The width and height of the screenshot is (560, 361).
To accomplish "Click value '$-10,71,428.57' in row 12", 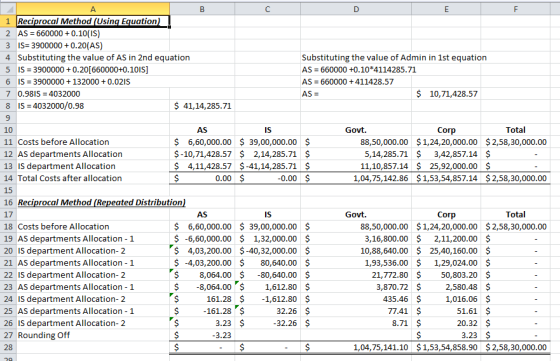I will coord(202,154).
